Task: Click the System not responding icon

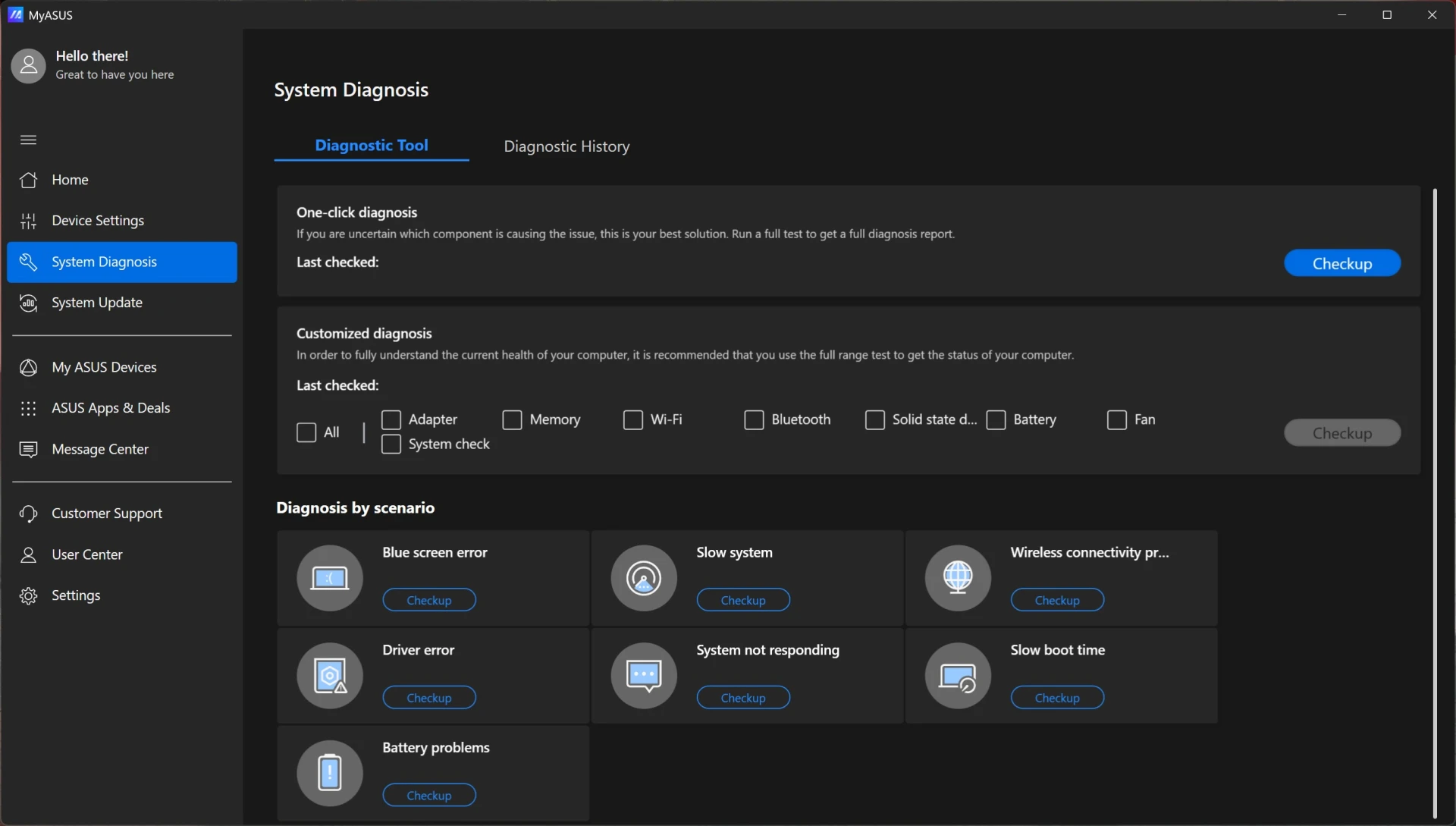Action: [x=644, y=675]
